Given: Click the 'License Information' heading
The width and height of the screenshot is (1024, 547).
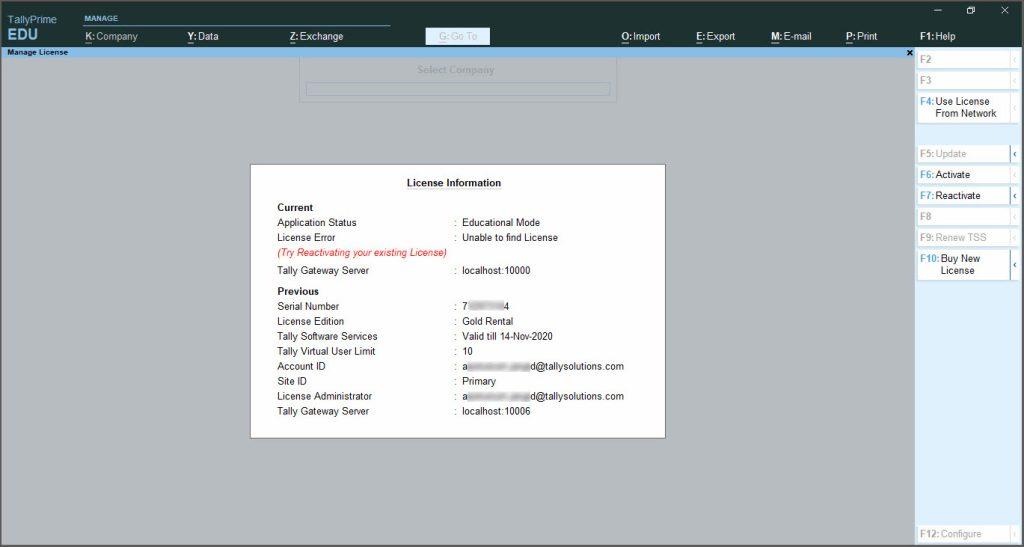Looking at the screenshot, I should [x=454, y=183].
